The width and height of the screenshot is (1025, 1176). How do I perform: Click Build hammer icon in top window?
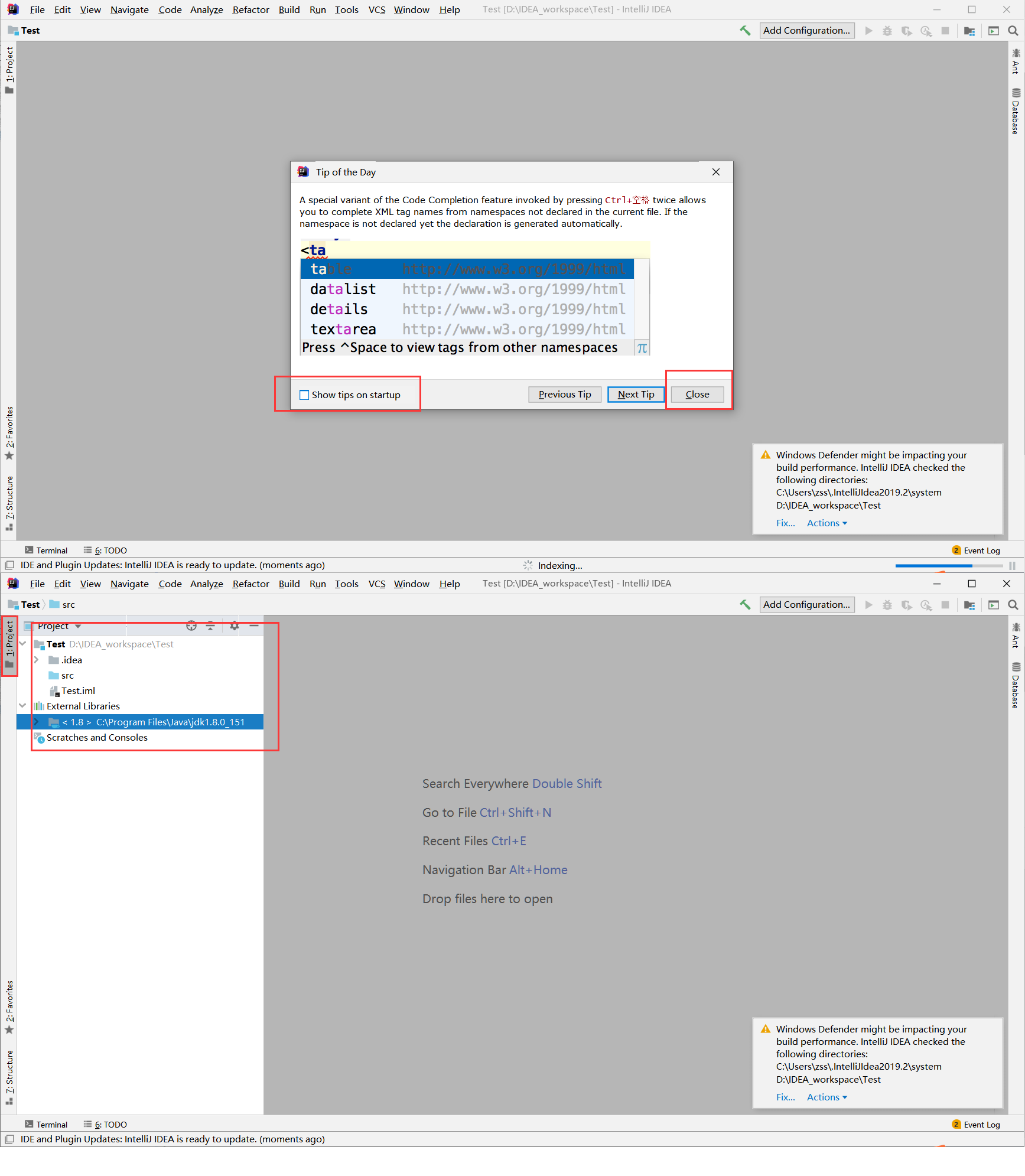click(745, 31)
